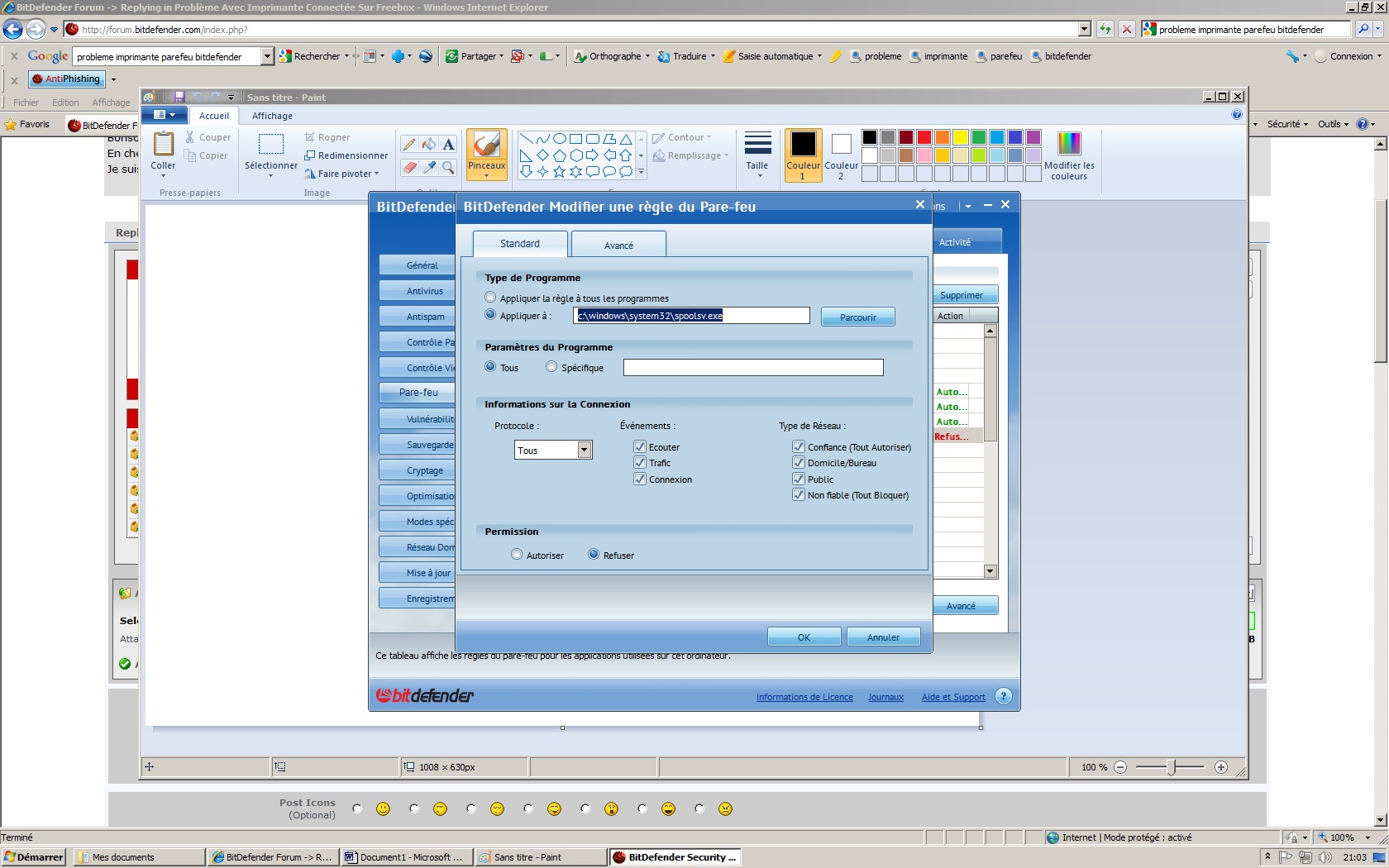Screen dimensions: 1389x868
Task: Open the Paint application menu button
Action: [165, 115]
